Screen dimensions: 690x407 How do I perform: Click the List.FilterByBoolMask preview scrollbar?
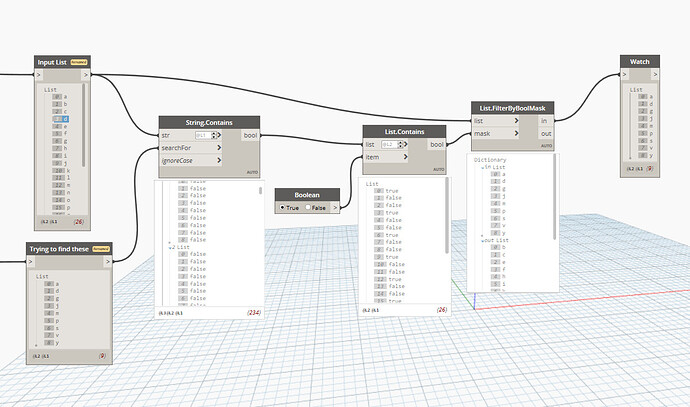tap(554, 197)
